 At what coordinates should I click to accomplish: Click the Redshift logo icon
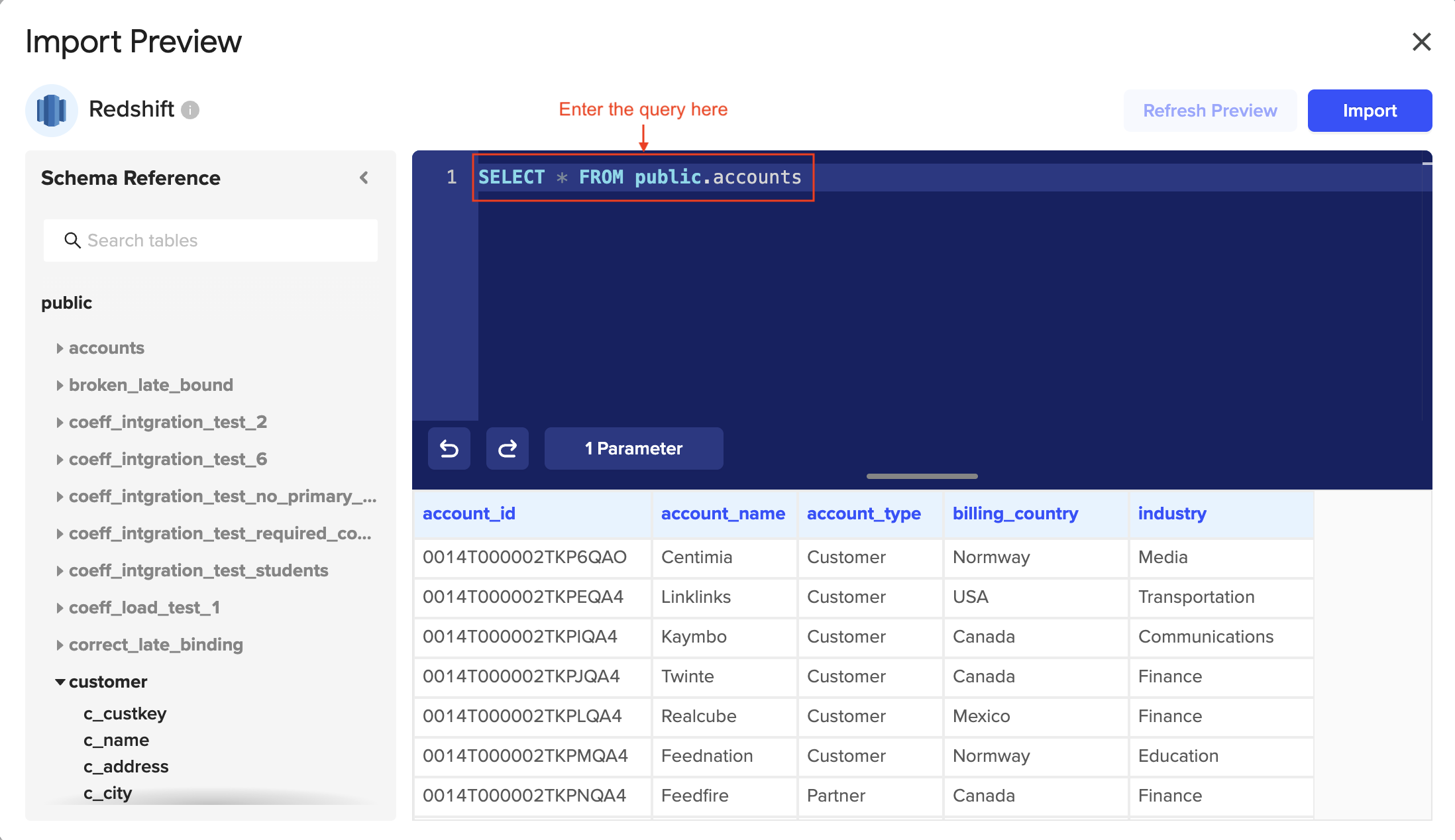tap(52, 110)
